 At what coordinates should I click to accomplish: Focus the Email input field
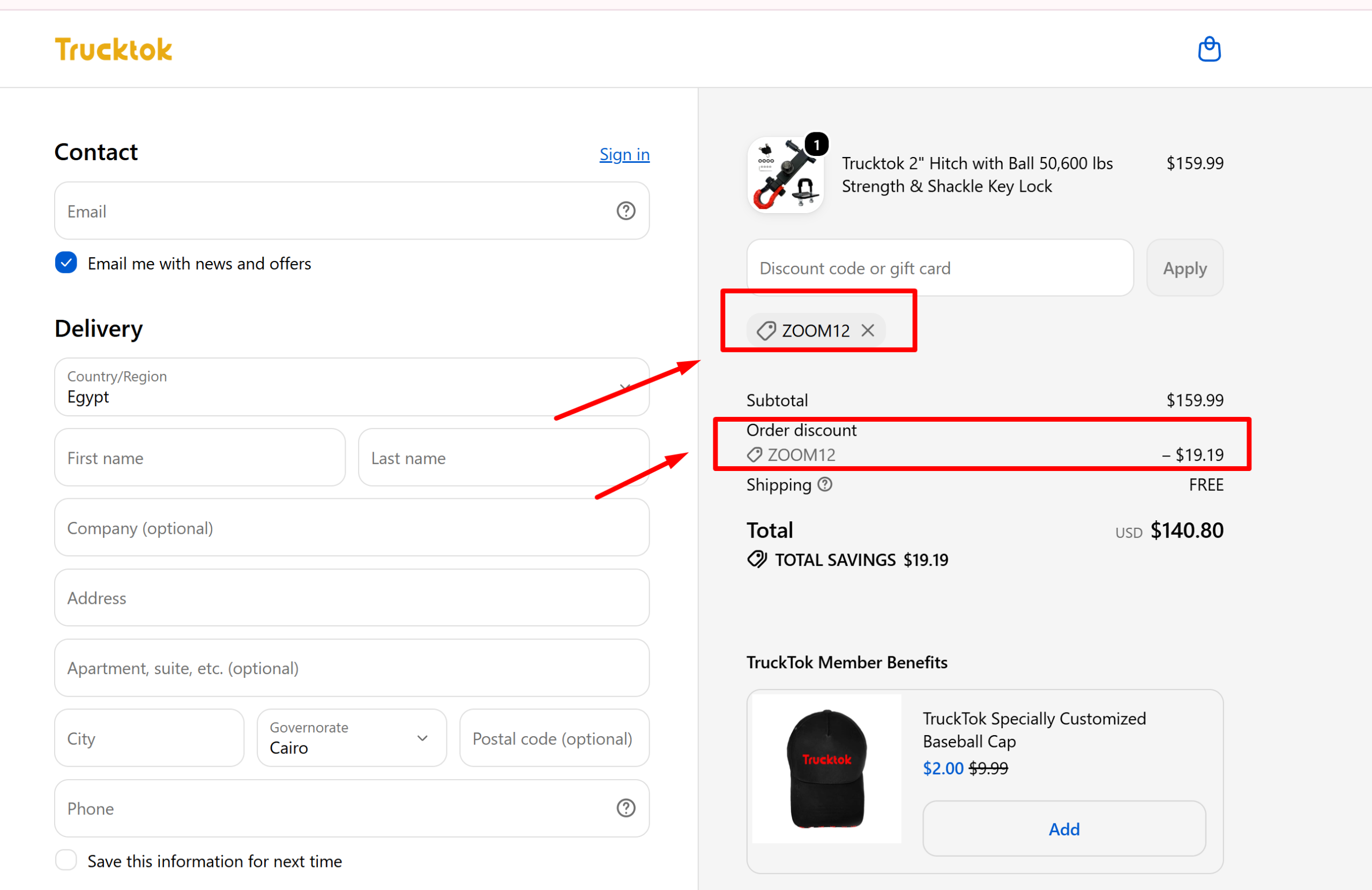(x=352, y=211)
